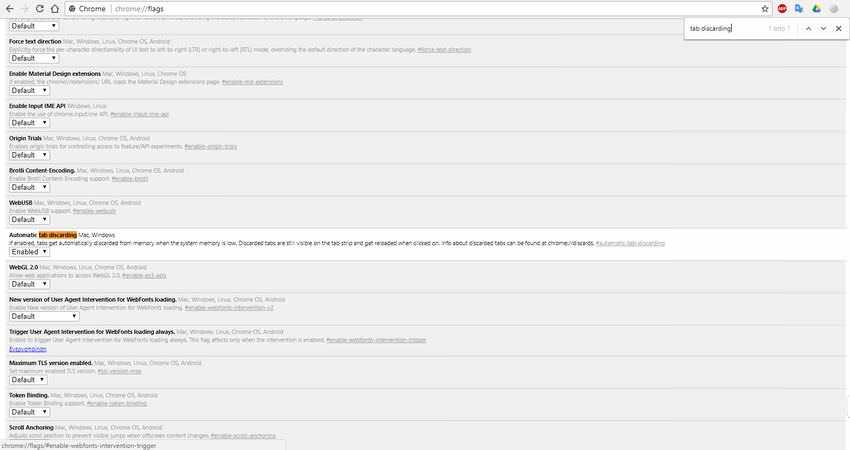Click blue link under Trigger User Agent Intervention
Screen dimensions: 850x450
coord(28,349)
